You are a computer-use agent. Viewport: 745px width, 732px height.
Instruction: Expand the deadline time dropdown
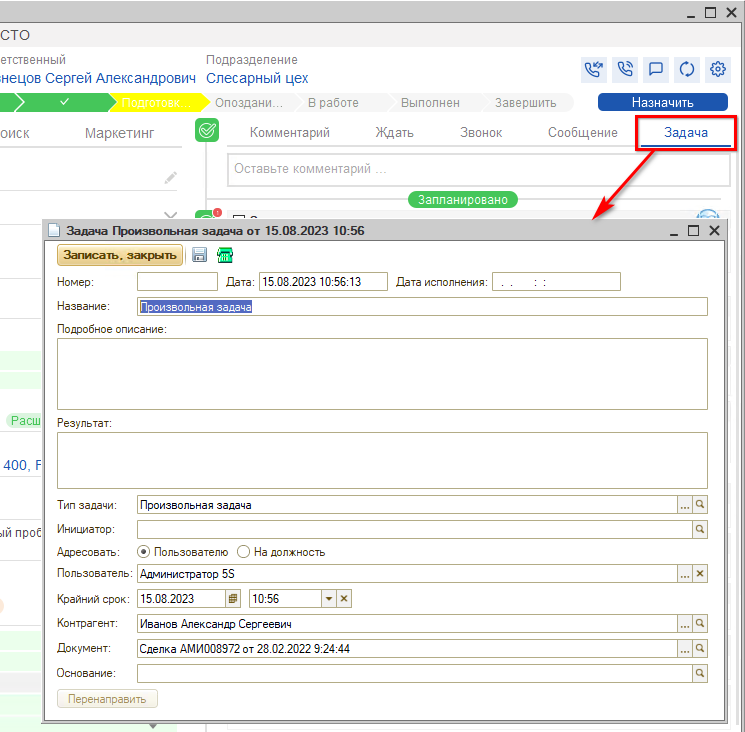327,598
